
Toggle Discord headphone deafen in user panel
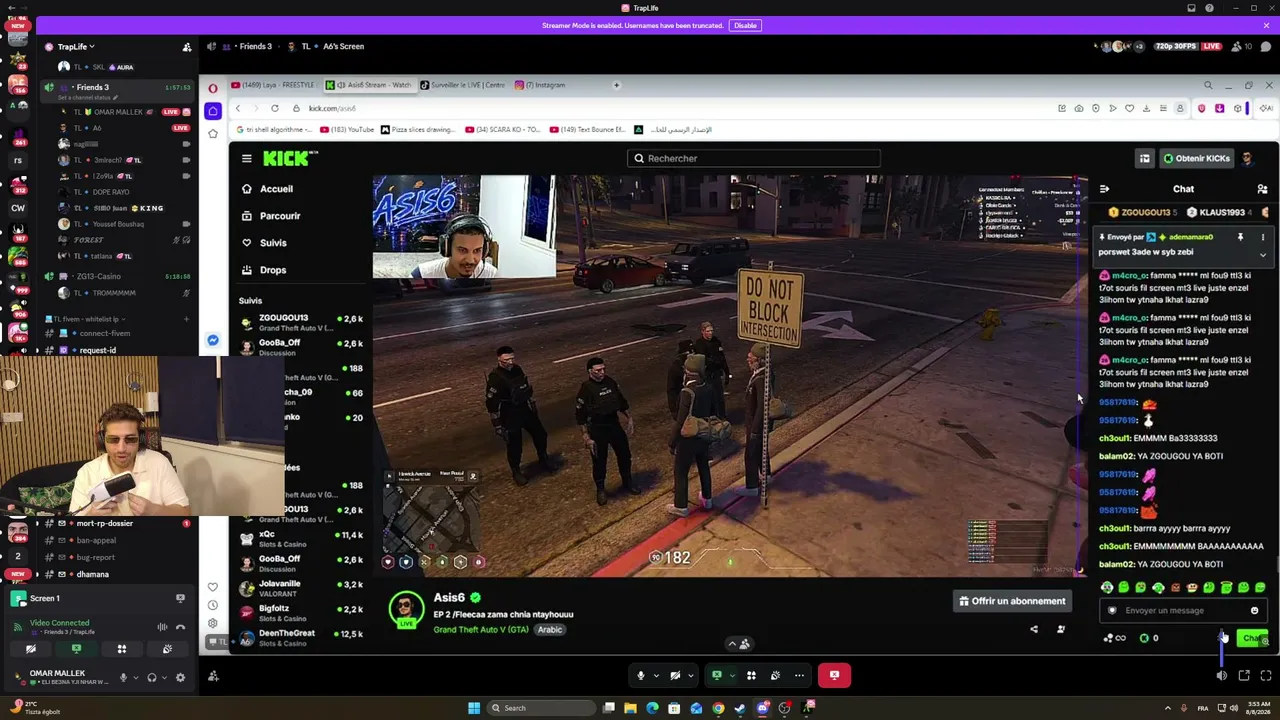pyautogui.click(x=152, y=677)
